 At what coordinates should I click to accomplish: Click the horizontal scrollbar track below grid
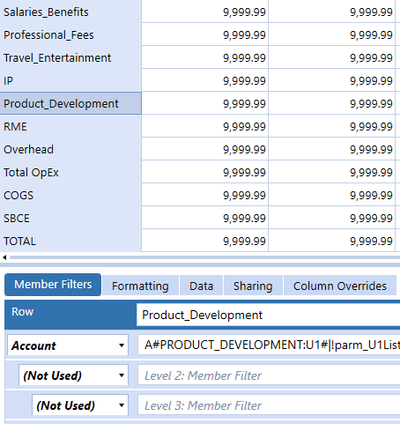[x=205, y=257]
